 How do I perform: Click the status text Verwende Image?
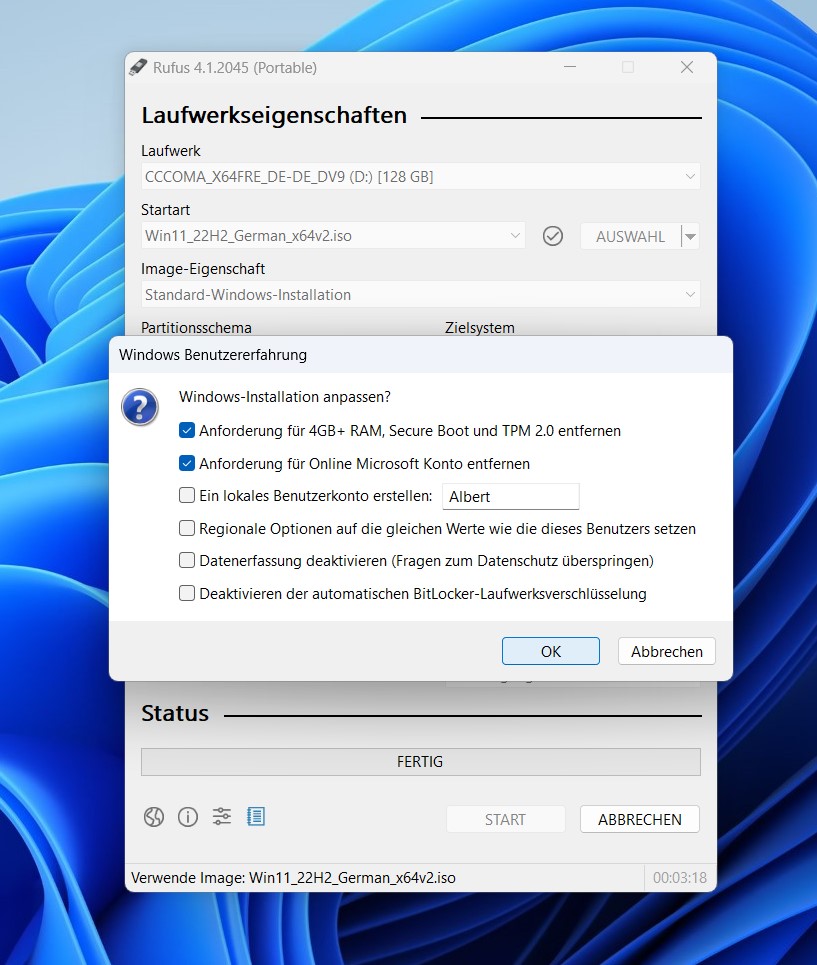pyautogui.click(x=293, y=878)
